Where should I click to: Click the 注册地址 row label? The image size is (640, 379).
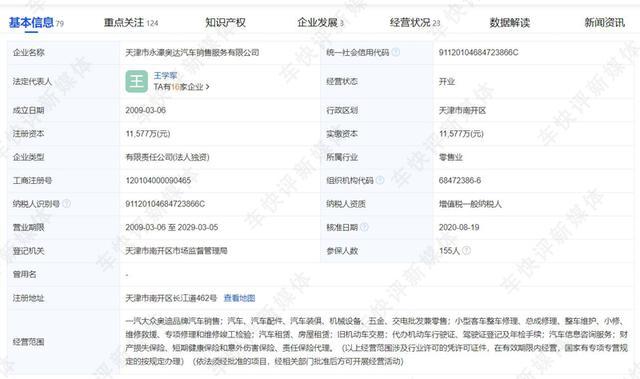[x=29, y=298]
